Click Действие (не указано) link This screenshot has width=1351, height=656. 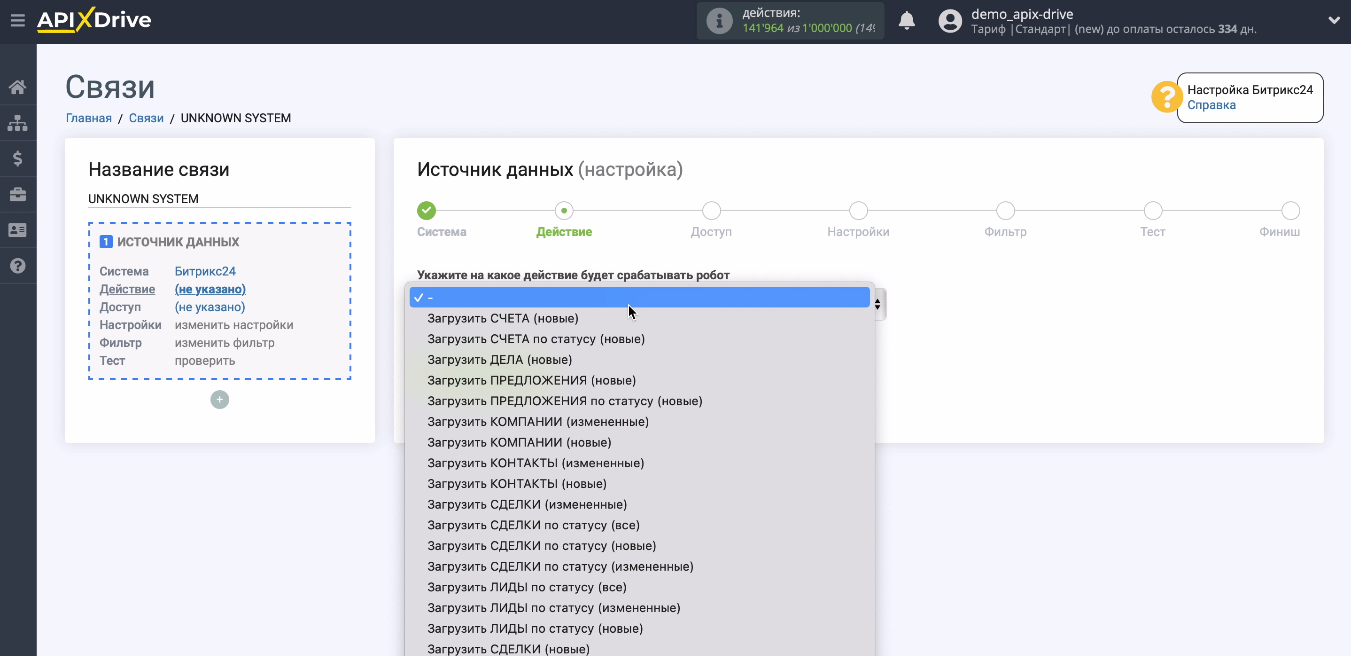pos(210,289)
